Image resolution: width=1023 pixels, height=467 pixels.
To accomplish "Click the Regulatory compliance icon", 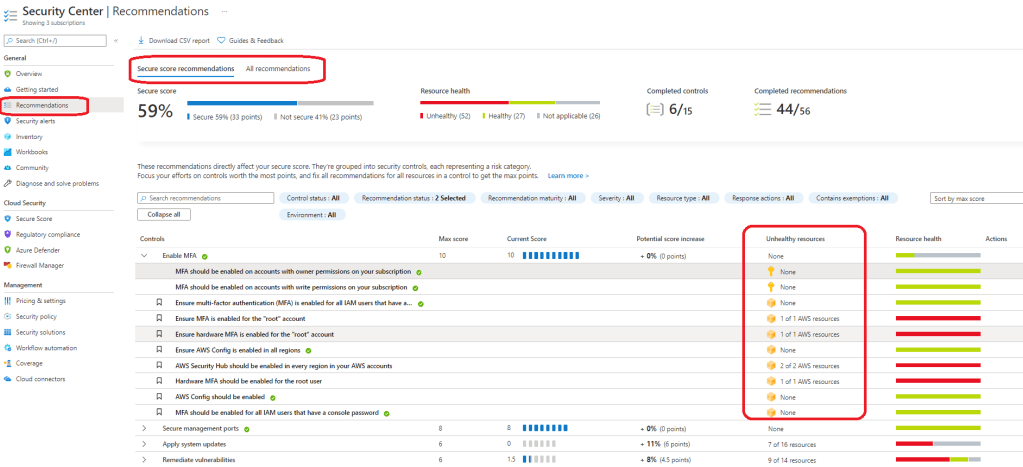I will 8,233.
